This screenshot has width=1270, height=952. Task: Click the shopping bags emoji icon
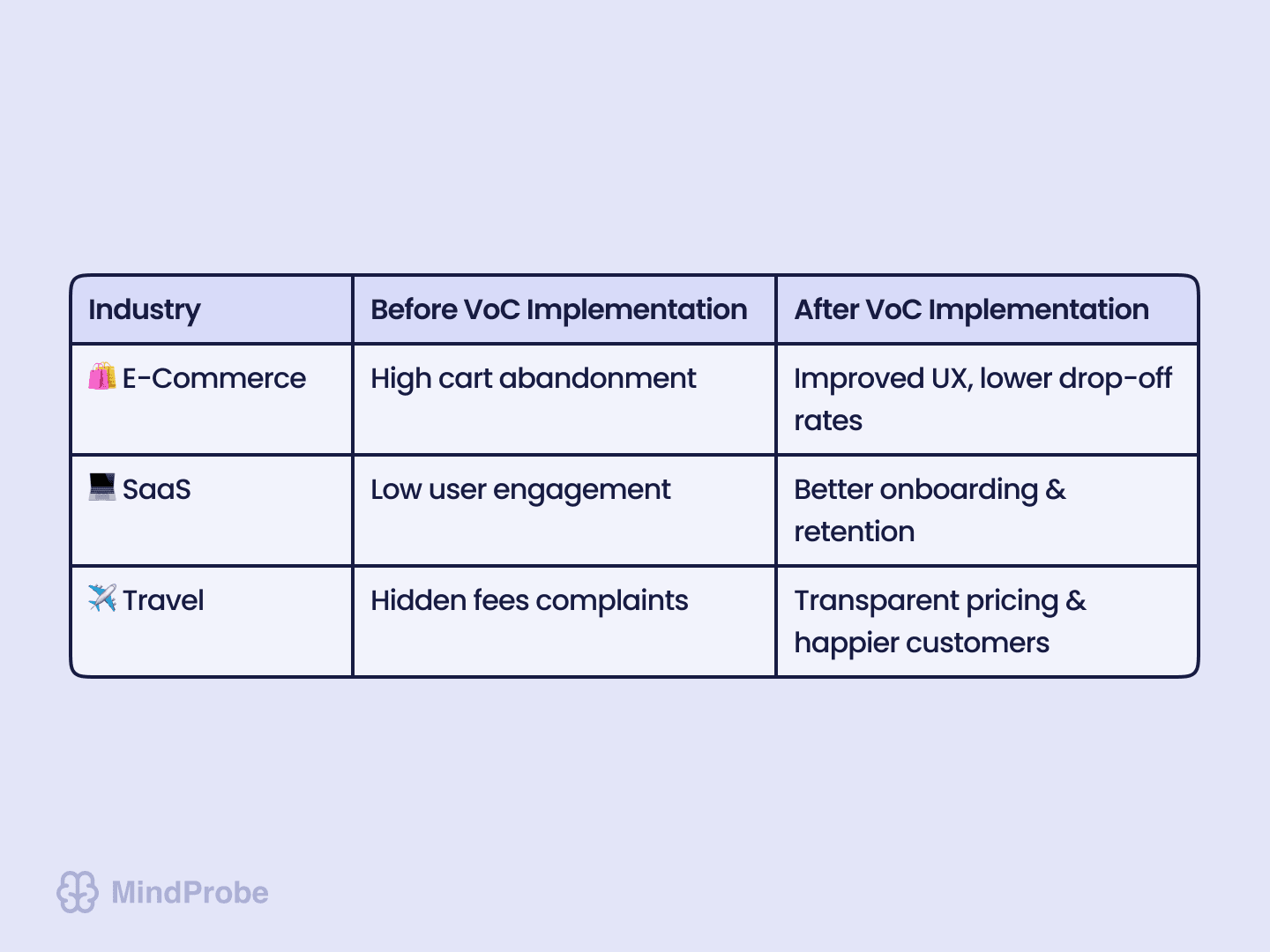pos(102,377)
